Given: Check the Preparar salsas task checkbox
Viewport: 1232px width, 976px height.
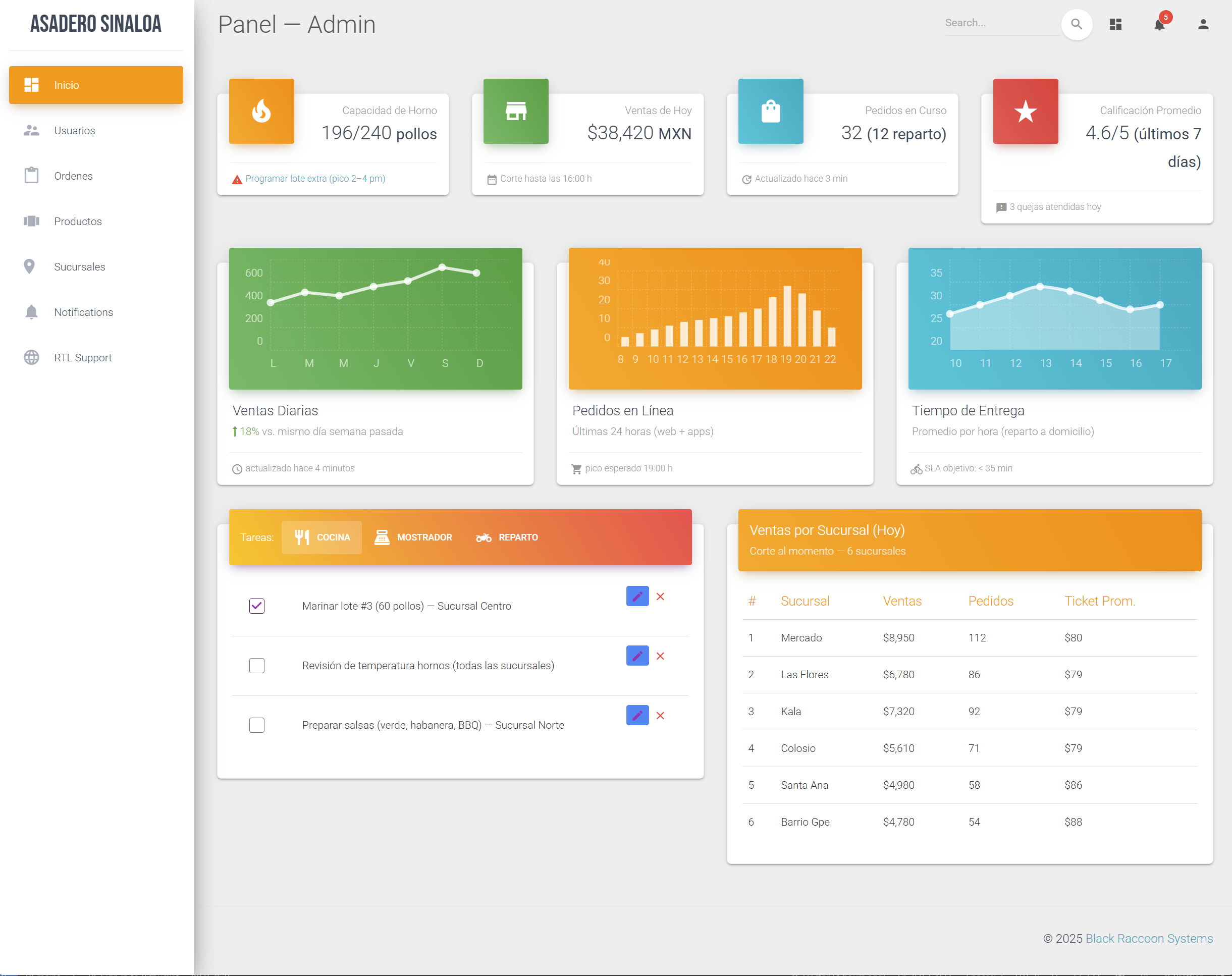Looking at the screenshot, I should pyautogui.click(x=256, y=725).
